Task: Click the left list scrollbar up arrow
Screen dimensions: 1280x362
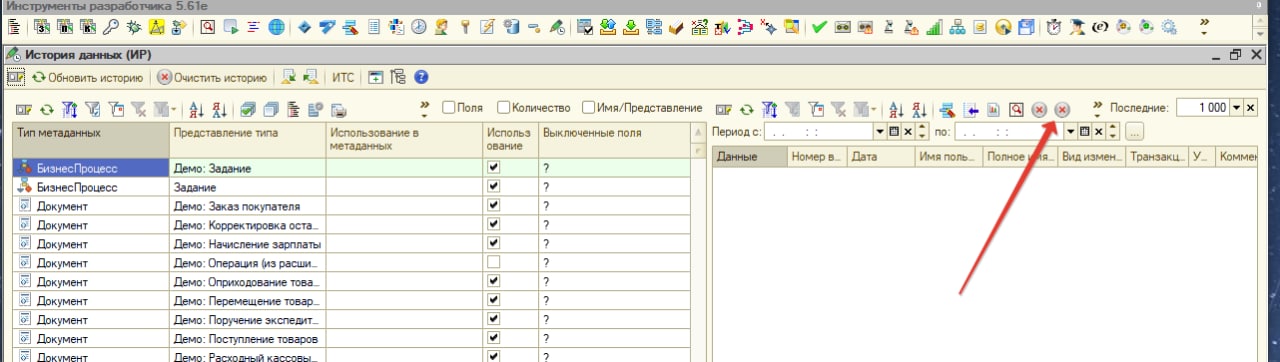Action: 698,133
